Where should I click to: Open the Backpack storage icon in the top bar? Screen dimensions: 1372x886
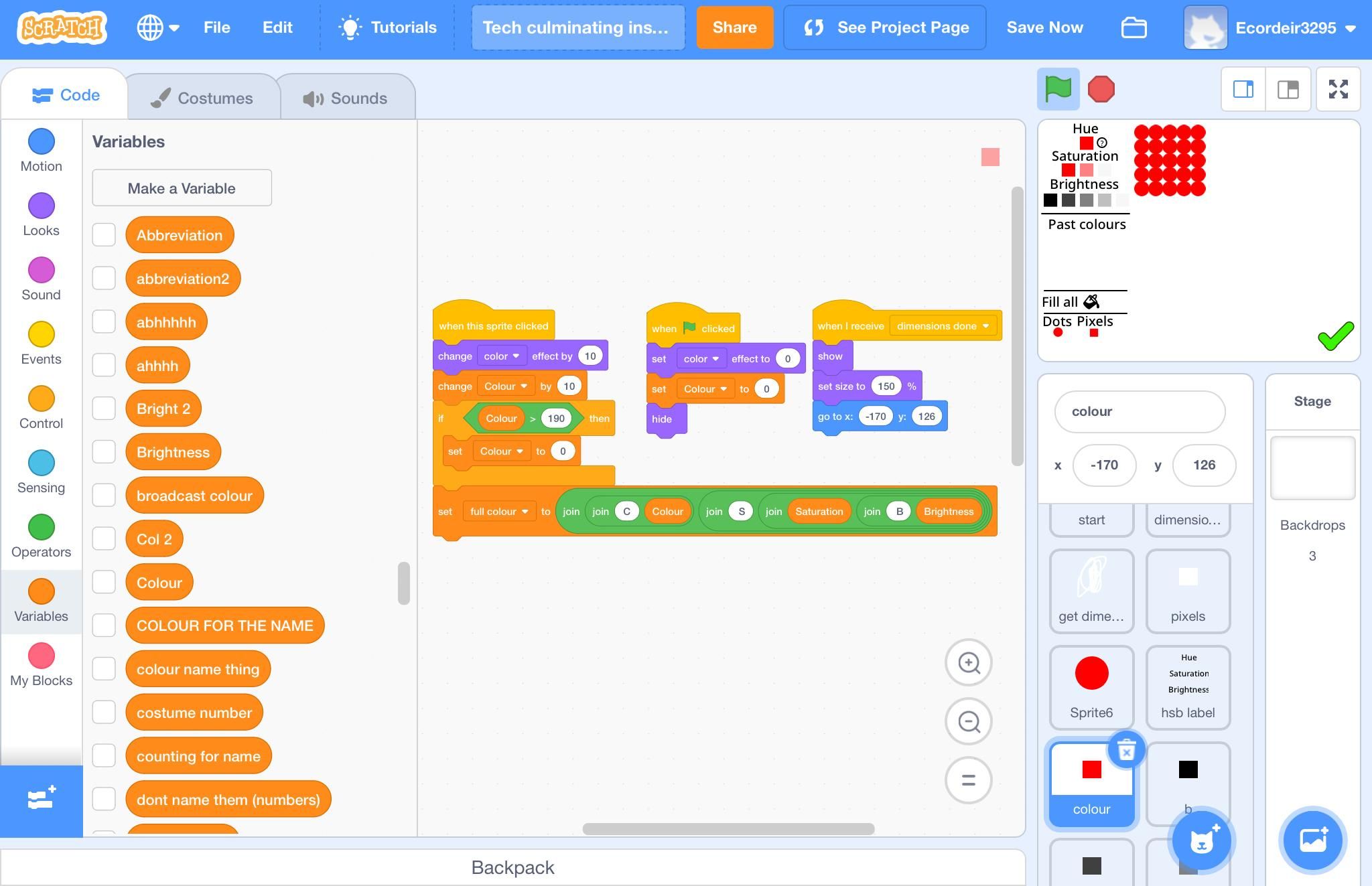click(1134, 27)
